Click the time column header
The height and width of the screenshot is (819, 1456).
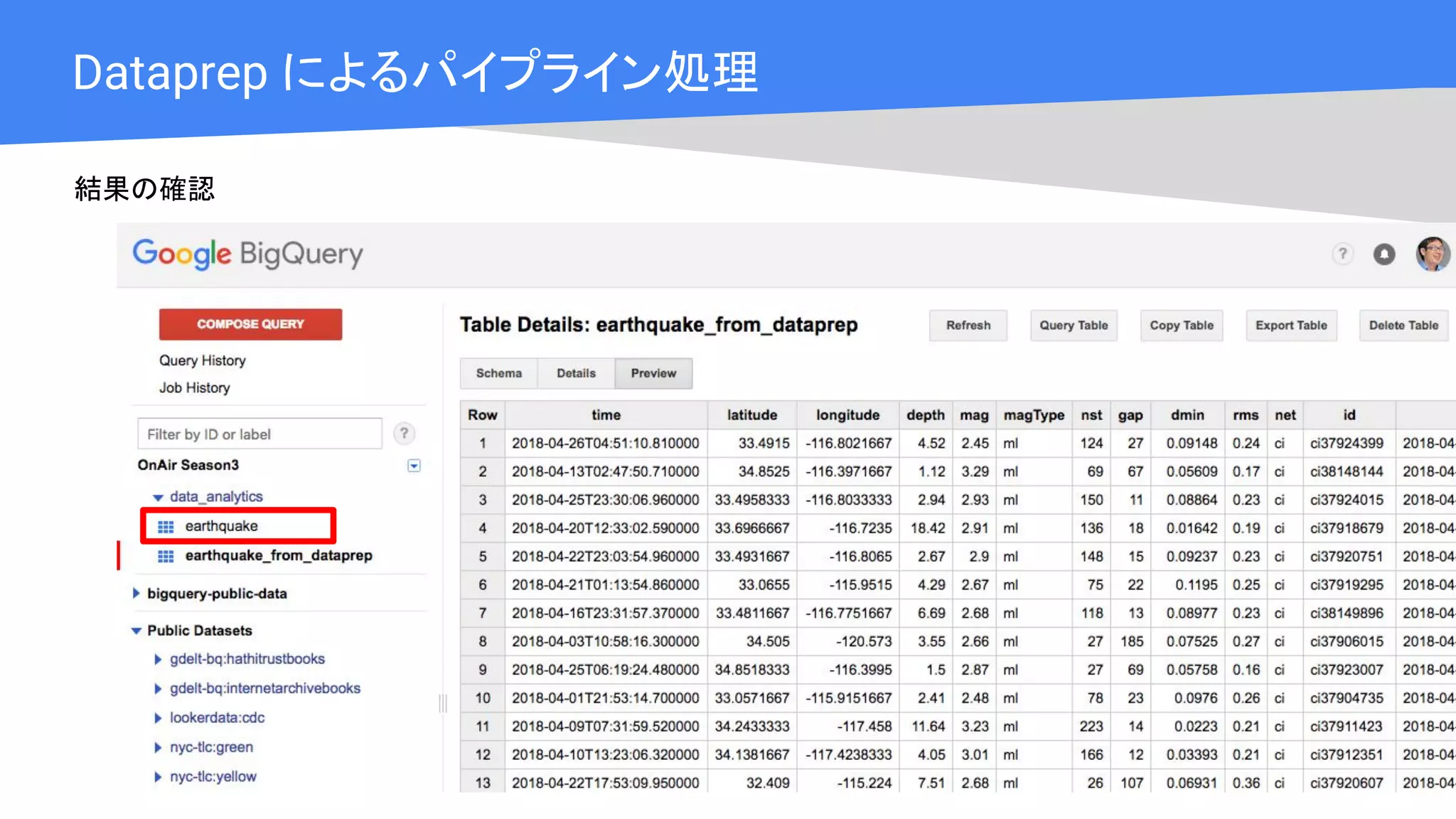pos(606,415)
